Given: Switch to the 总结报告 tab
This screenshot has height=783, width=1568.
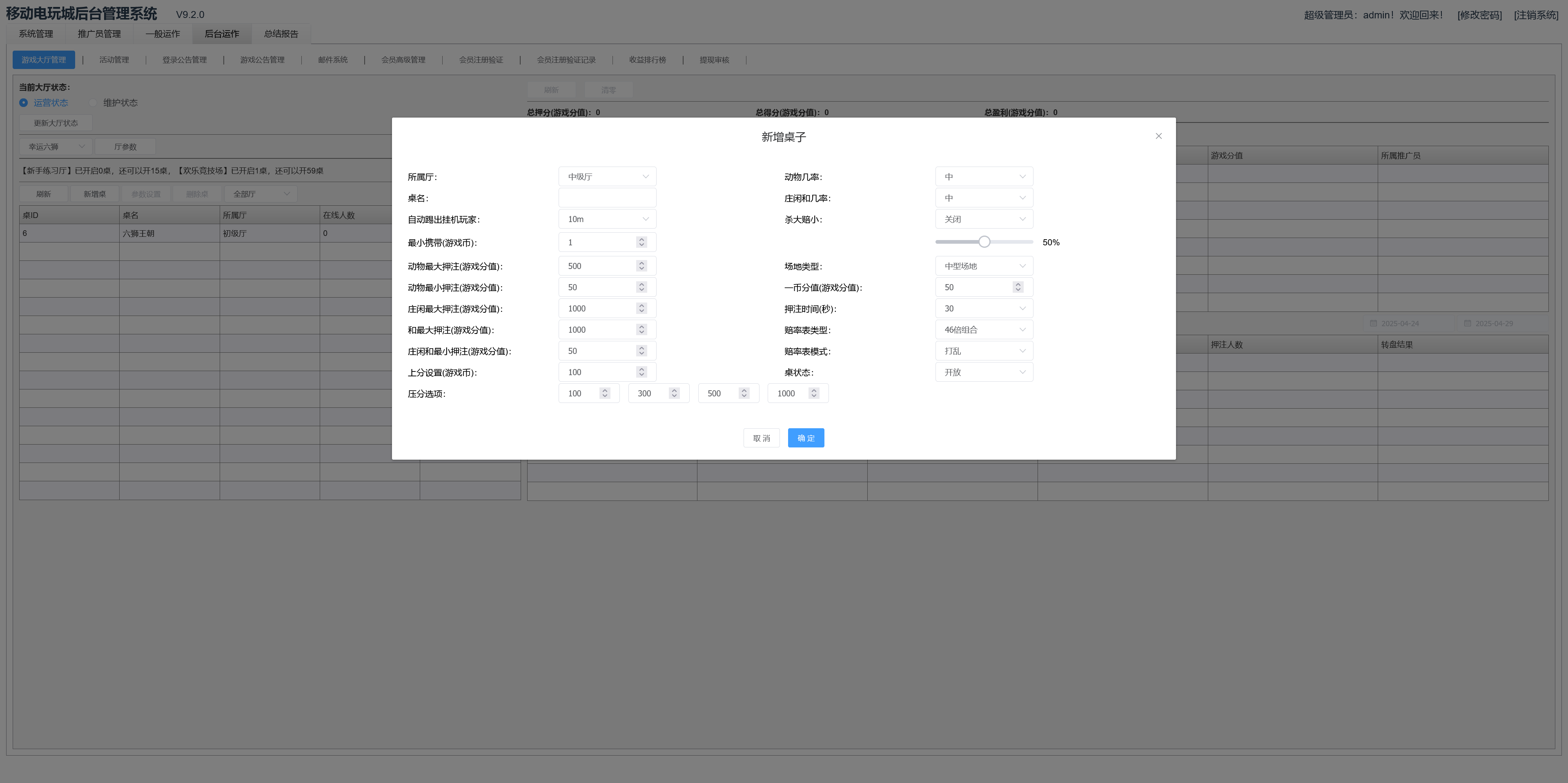Looking at the screenshot, I should point(281,34).
